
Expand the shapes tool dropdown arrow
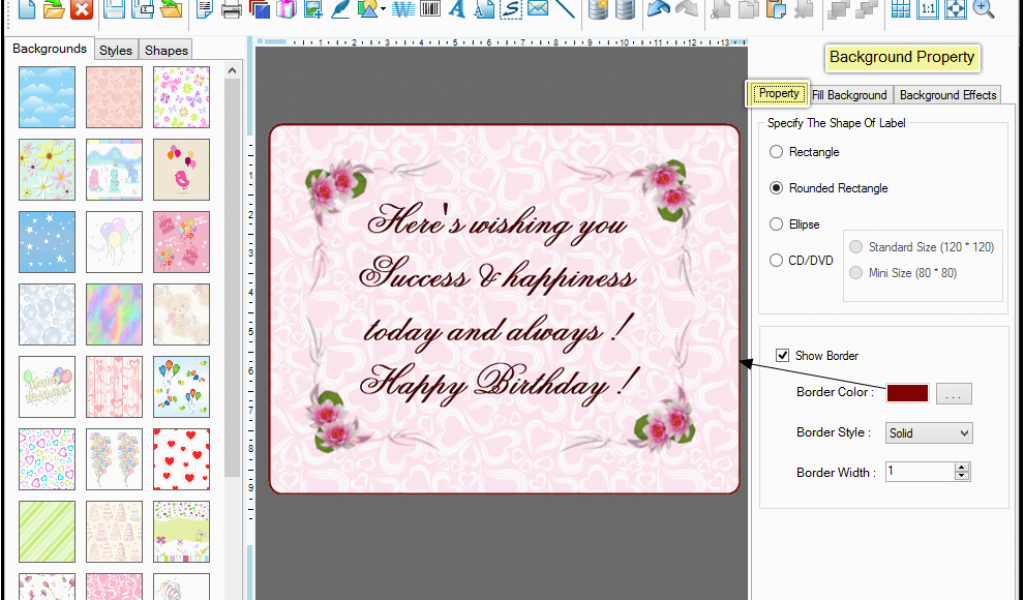point(383,10)
